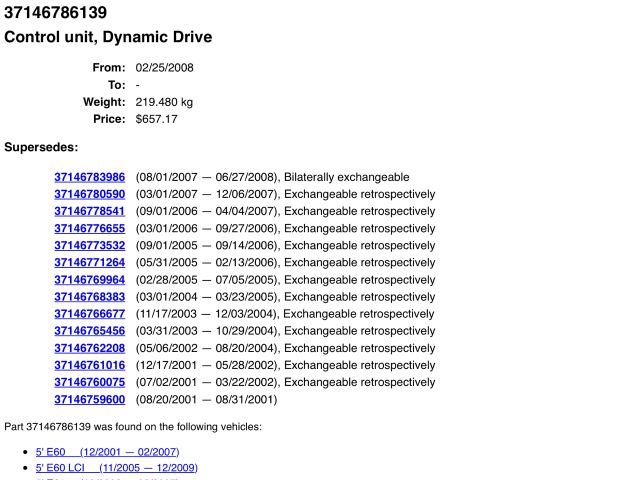This screenshot has height=480, width=640.
Task: Follow link for part 37146769964
Action: tap(90, 279)
